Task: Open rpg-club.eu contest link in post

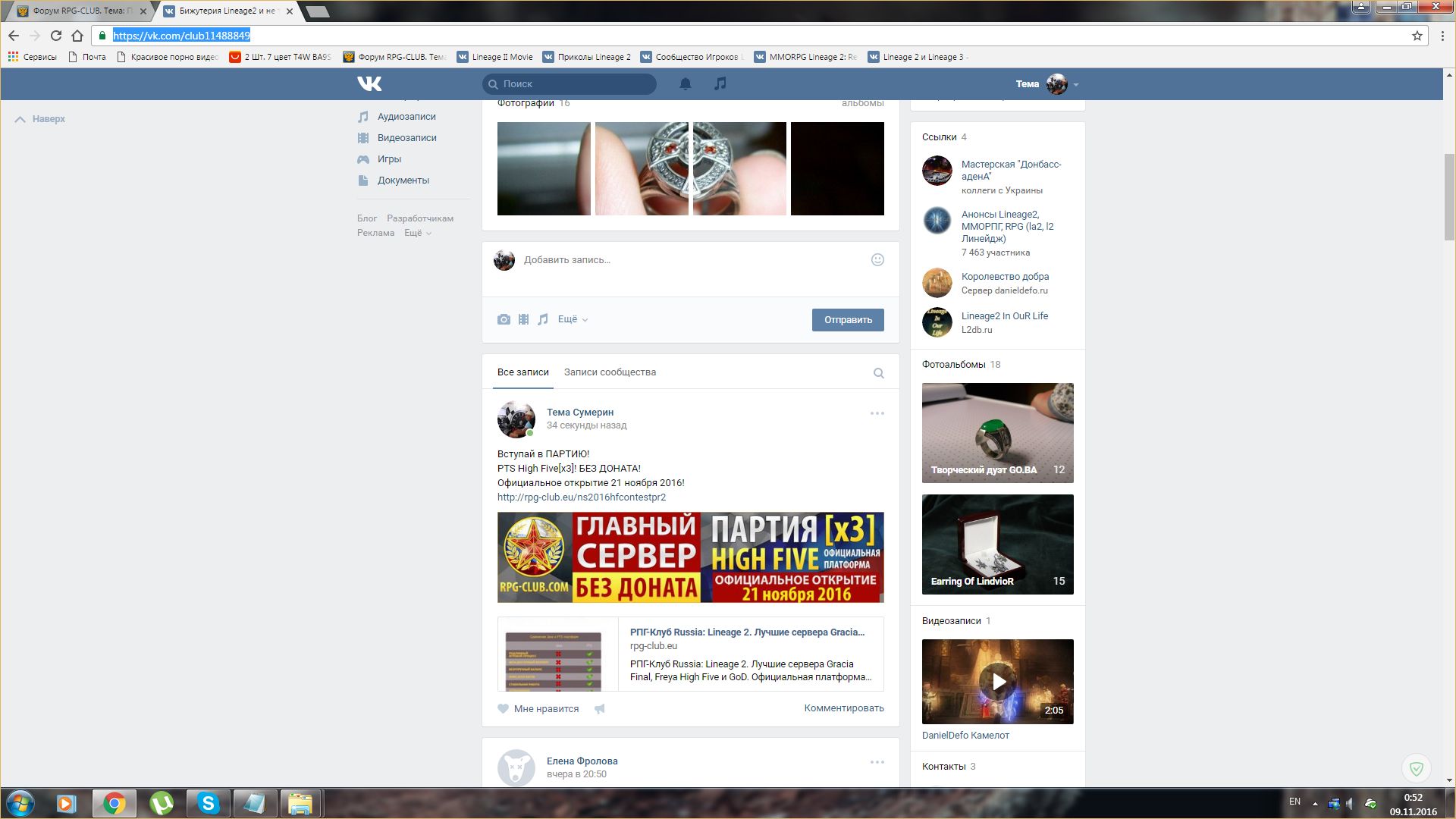Action: (x=582, y=497)
